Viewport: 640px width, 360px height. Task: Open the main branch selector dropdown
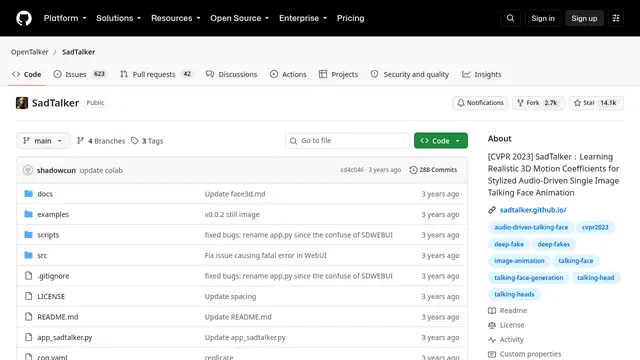pyautogui.click(x=43, y=141)
